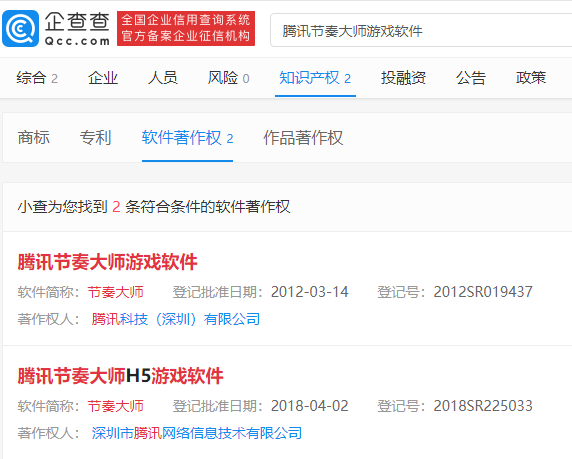Switch to the 企业 tab
The width and height of the screenshot is (572, 459).
(x=103, y=78)
